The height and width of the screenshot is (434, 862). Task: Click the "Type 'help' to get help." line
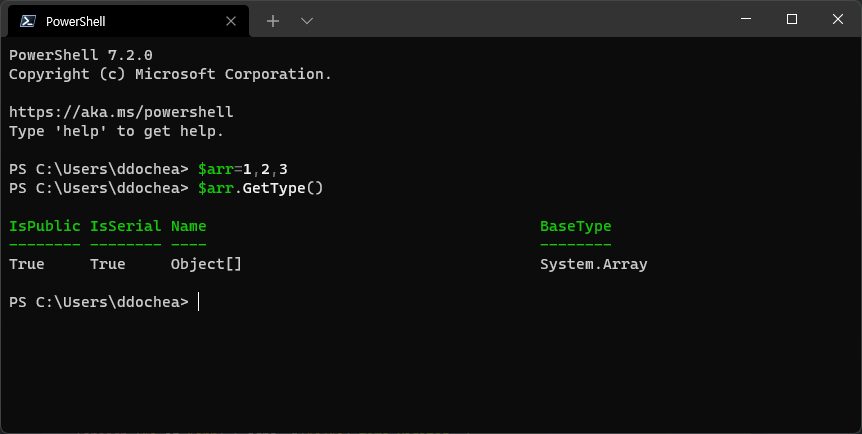pyautogui.click(x=117, y=131)
